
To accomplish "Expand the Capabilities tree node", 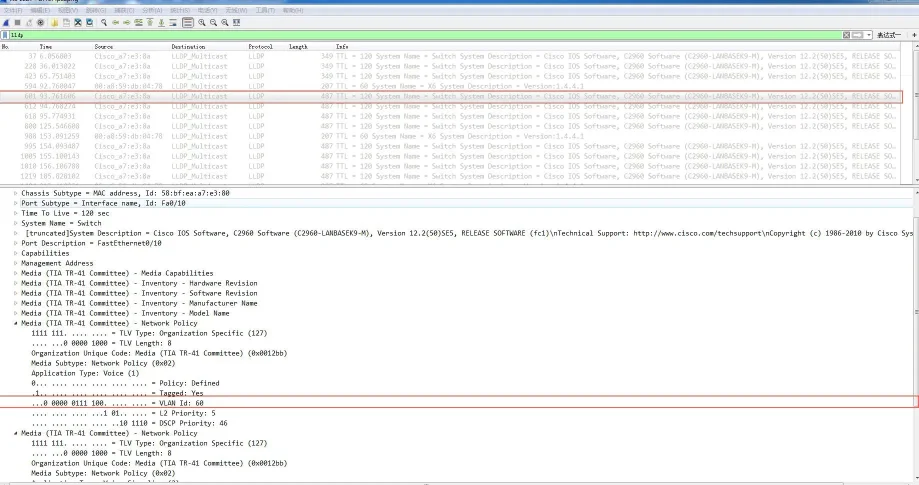I will [16, 253].
